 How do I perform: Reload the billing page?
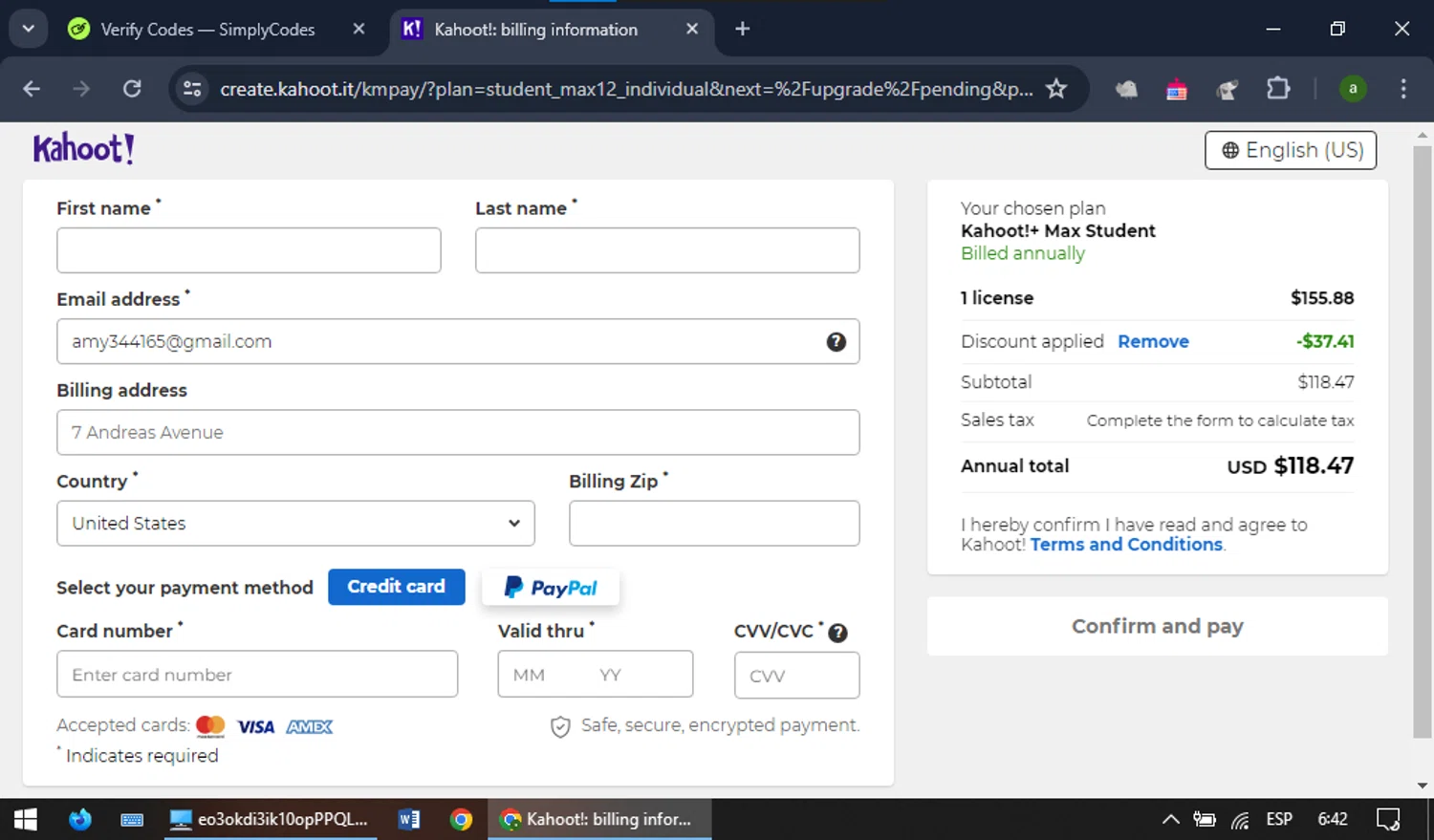[x=132, y=89]
